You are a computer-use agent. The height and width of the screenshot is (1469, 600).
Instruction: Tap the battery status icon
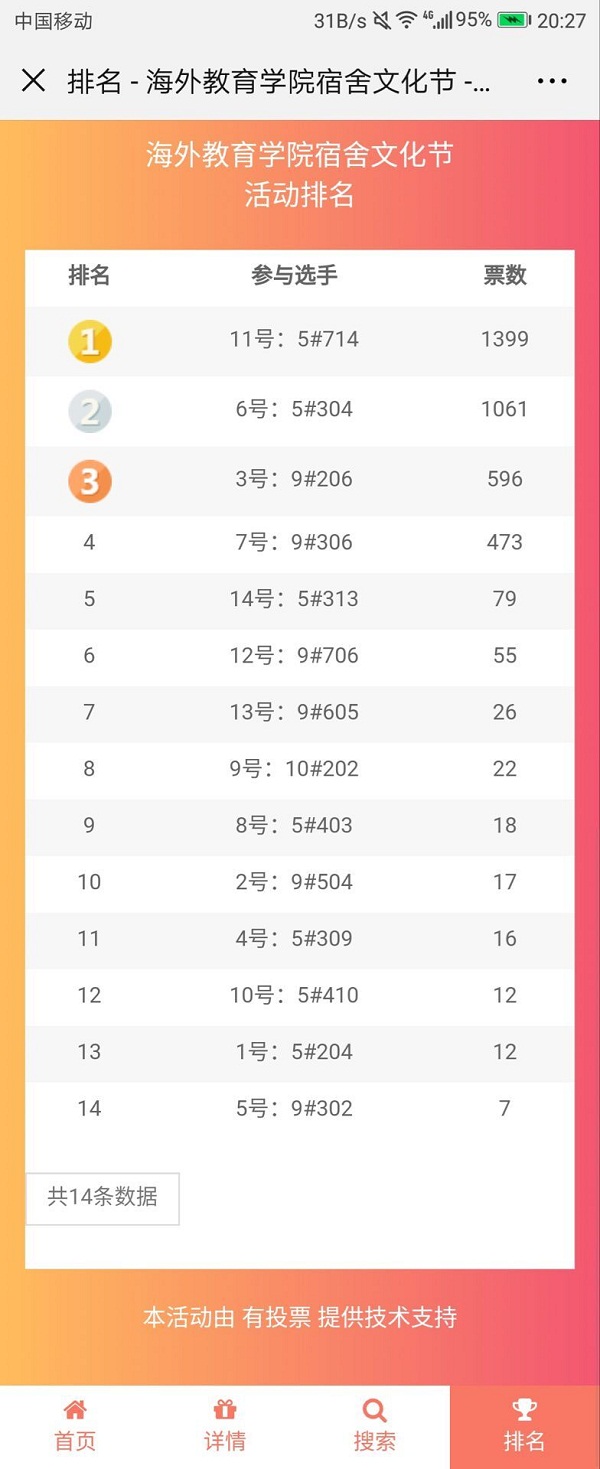(513, 20)
